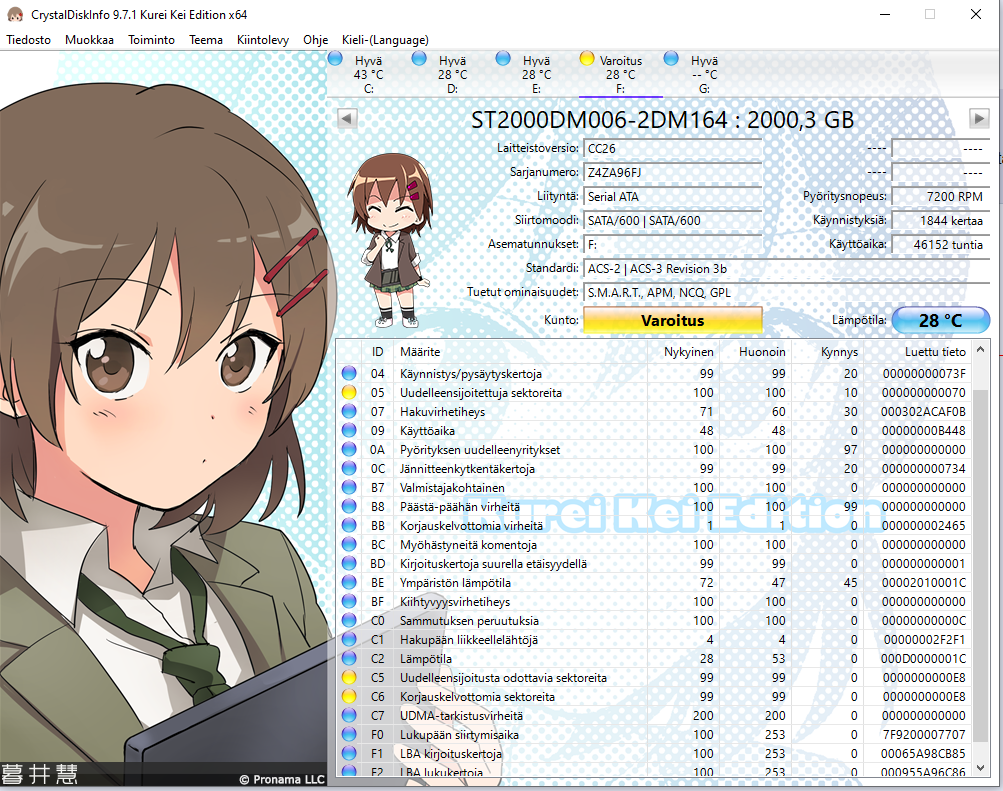Open the Ohje menu
1003x791 pixels.
(x=315, y=40)
